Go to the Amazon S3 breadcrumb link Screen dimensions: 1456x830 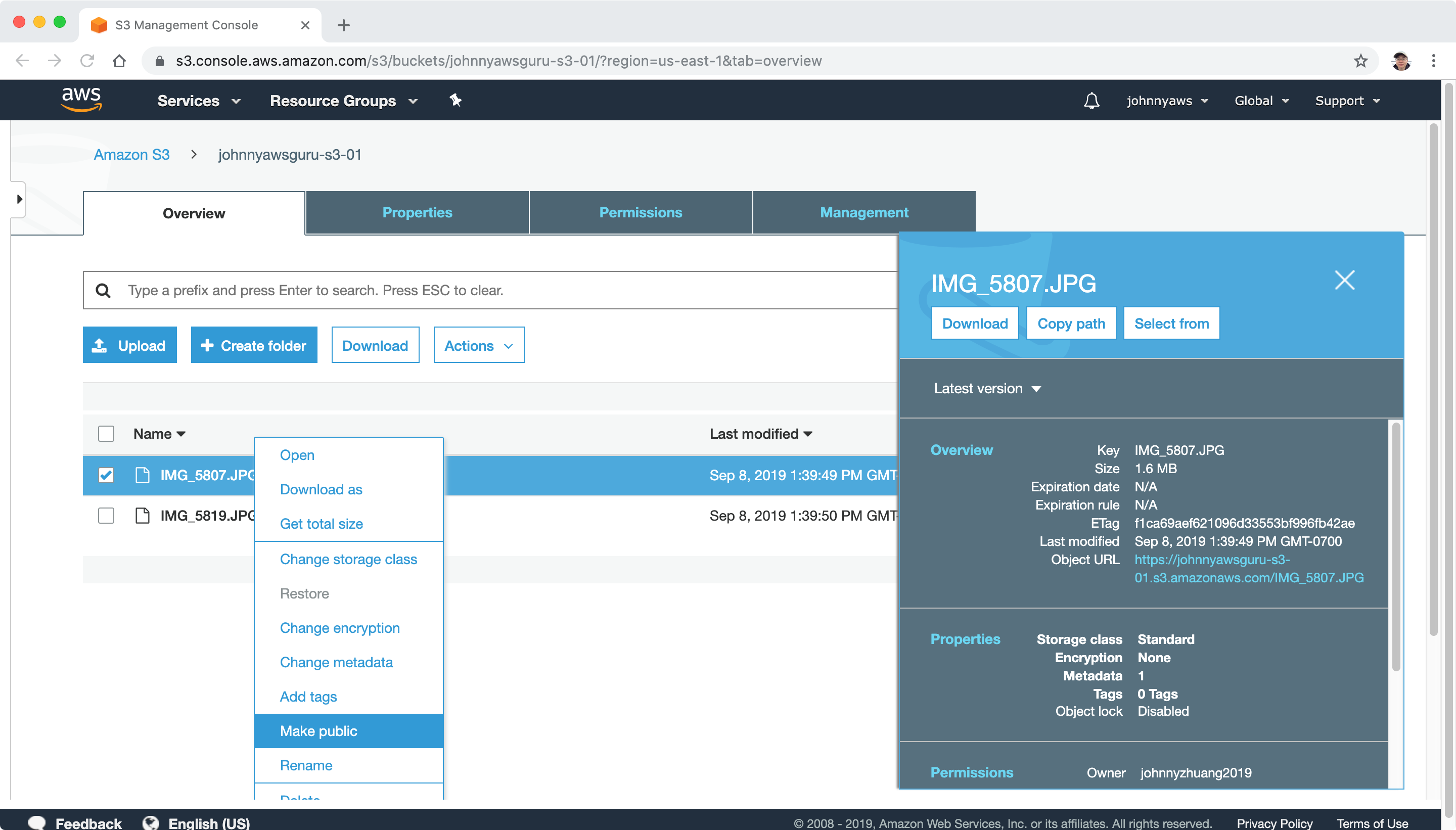click(x=131, y=155)
